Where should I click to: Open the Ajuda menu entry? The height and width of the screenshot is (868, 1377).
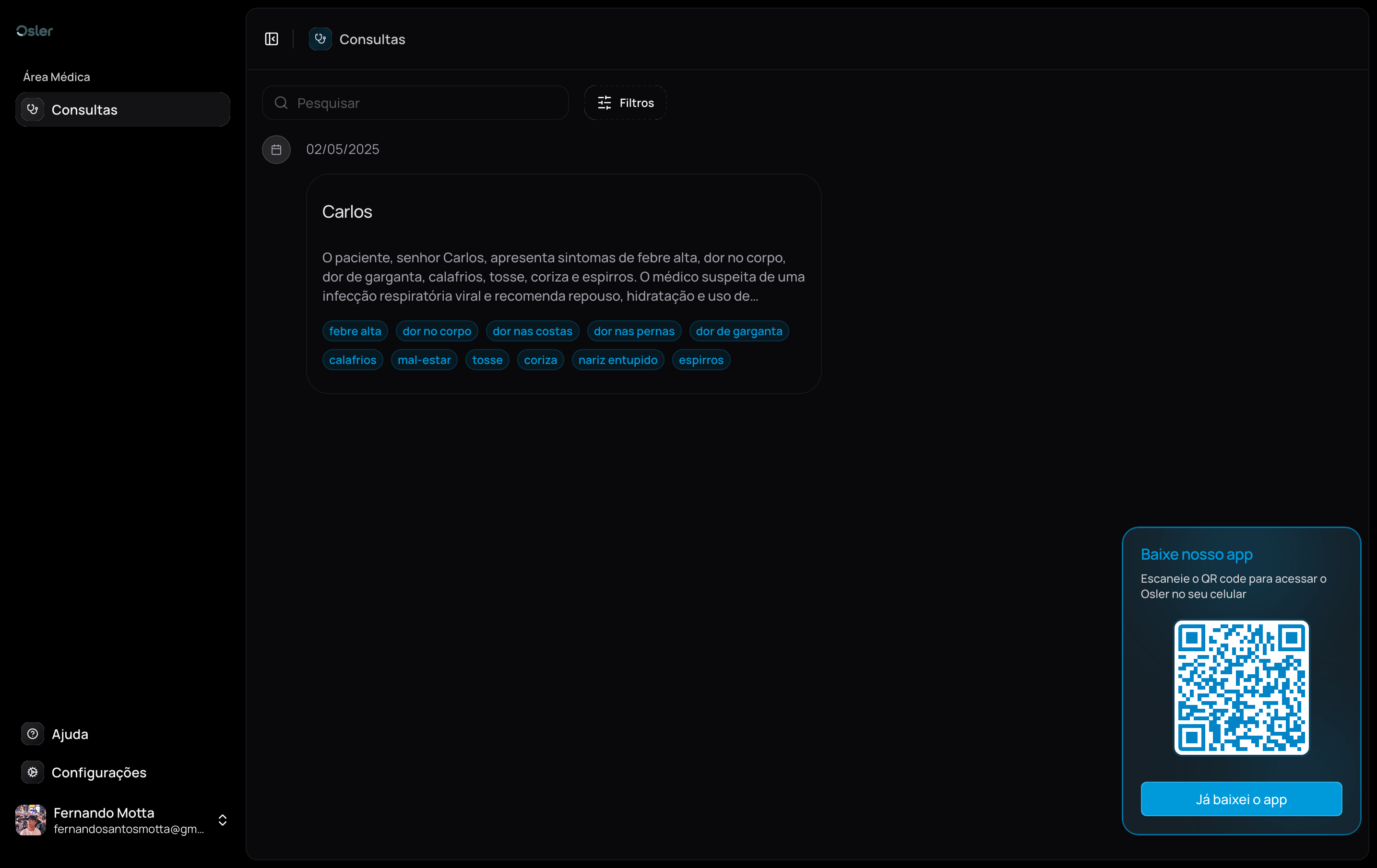tap(70, 734)
